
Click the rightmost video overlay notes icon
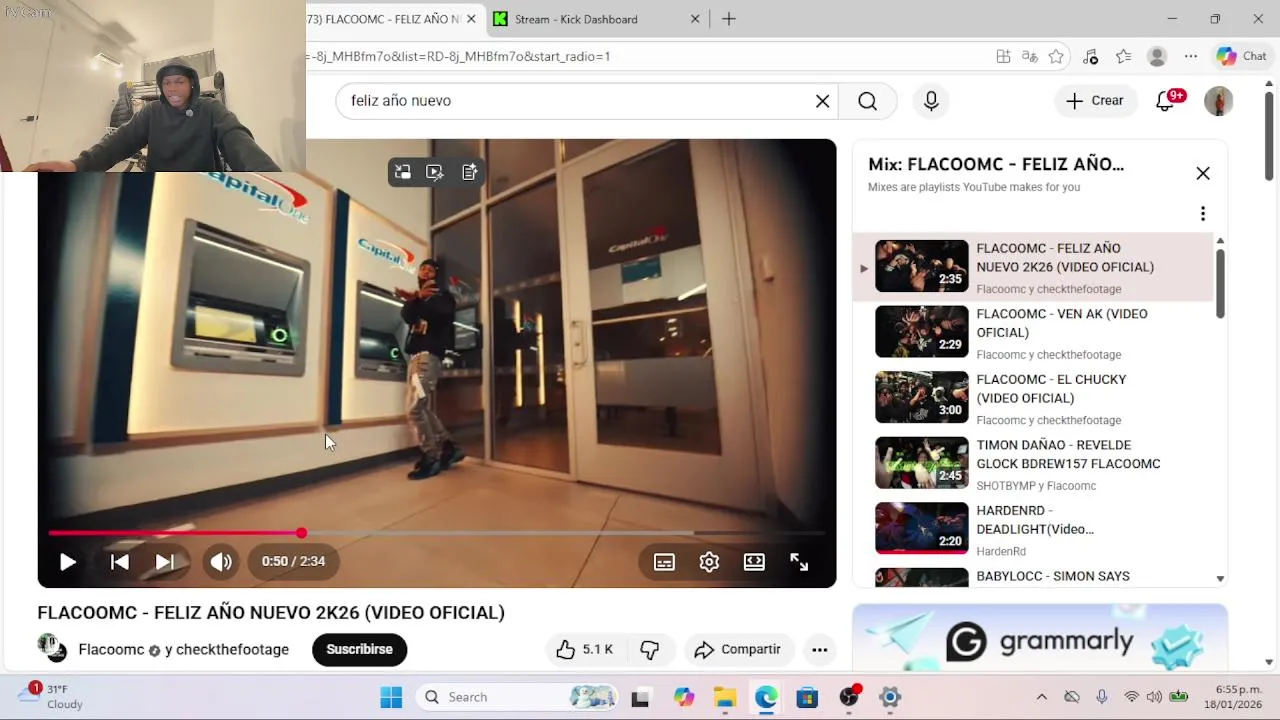tap(469, 172)
